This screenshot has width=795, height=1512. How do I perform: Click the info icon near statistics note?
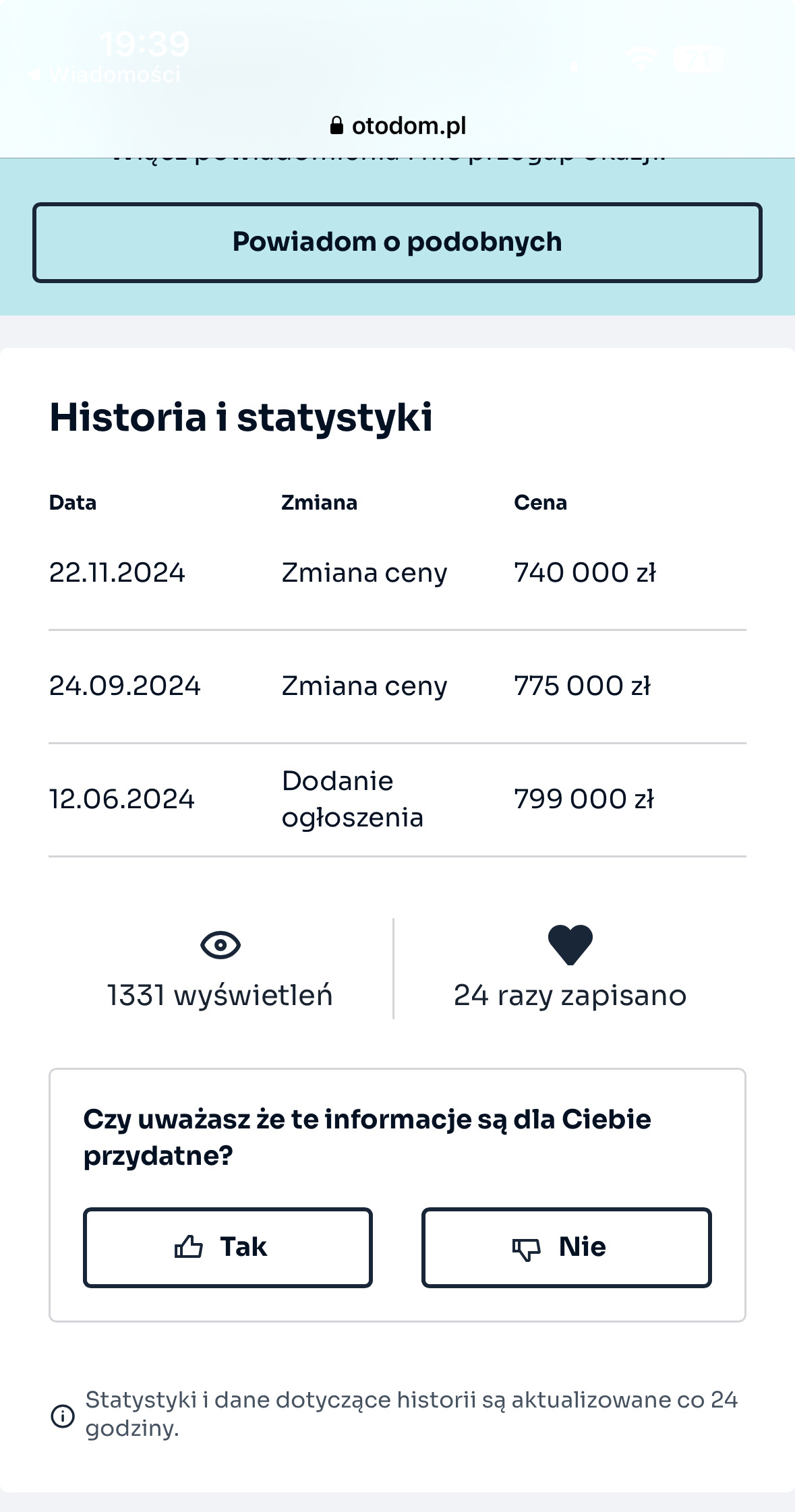tap(63, 1416)
